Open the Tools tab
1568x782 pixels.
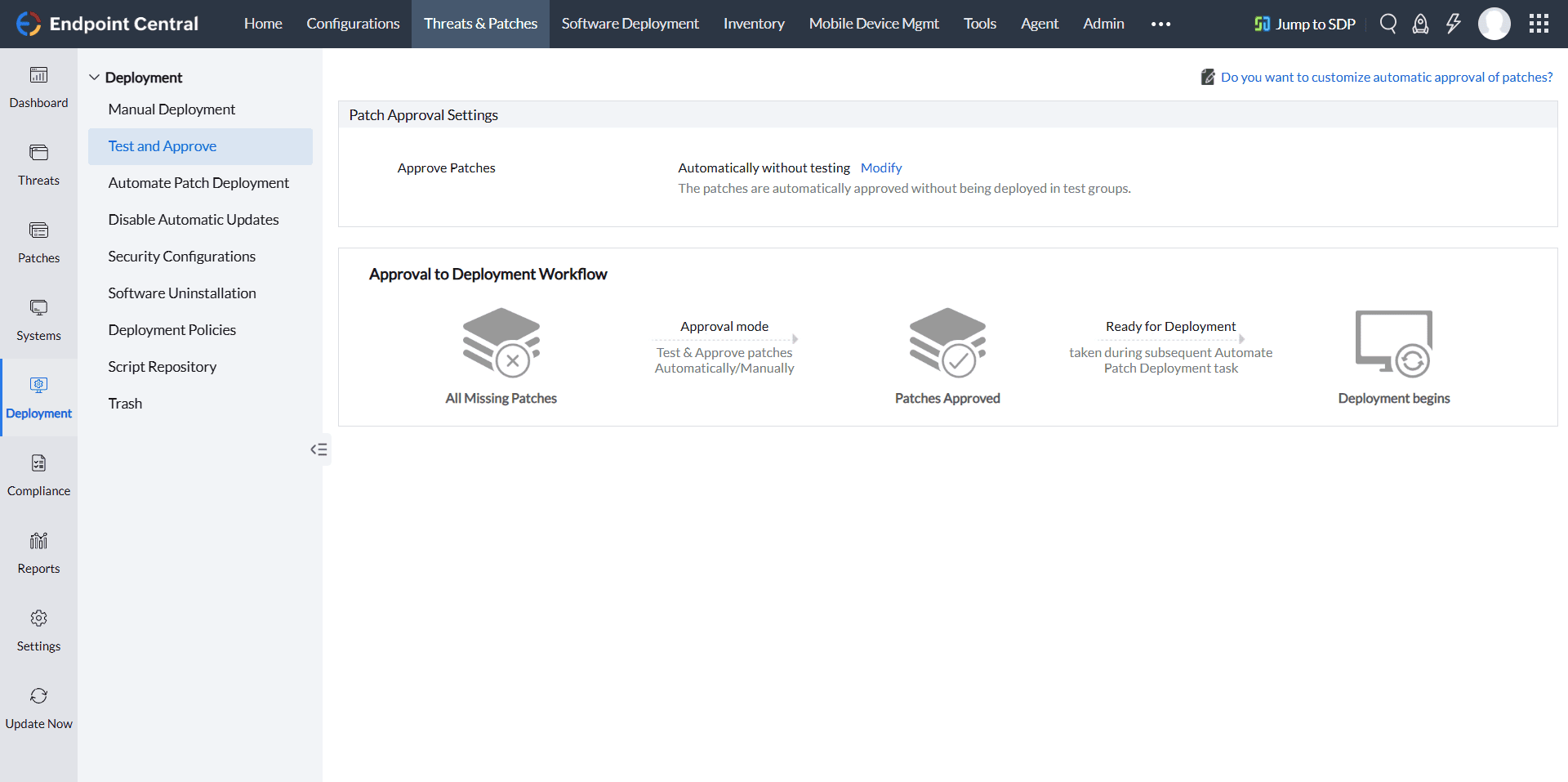point(980,24)
